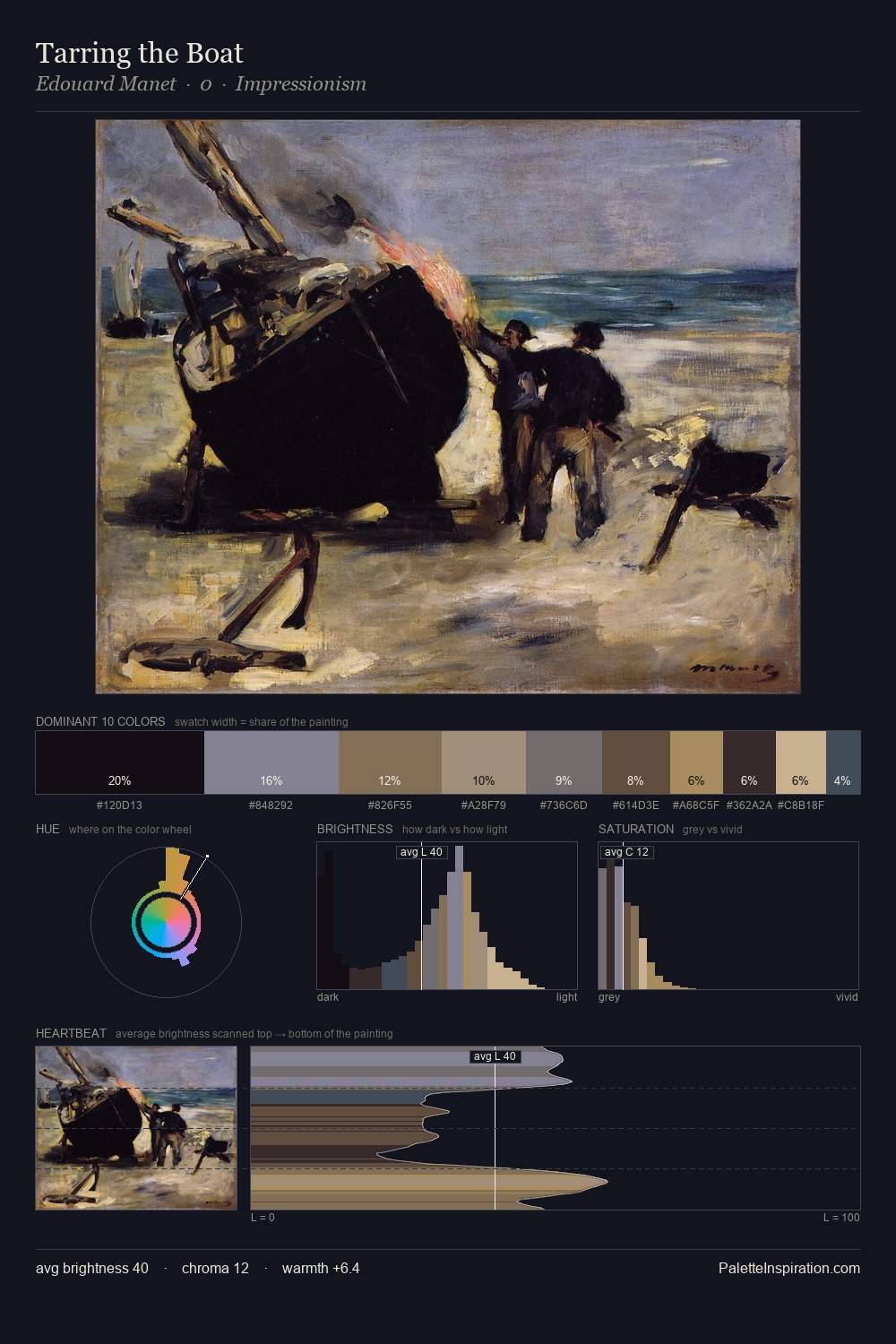Image resolution: width=896 pixels, height=1344 pixels.
Task: Click the SATURATION section heading
Action: click(x=636, y=829)
